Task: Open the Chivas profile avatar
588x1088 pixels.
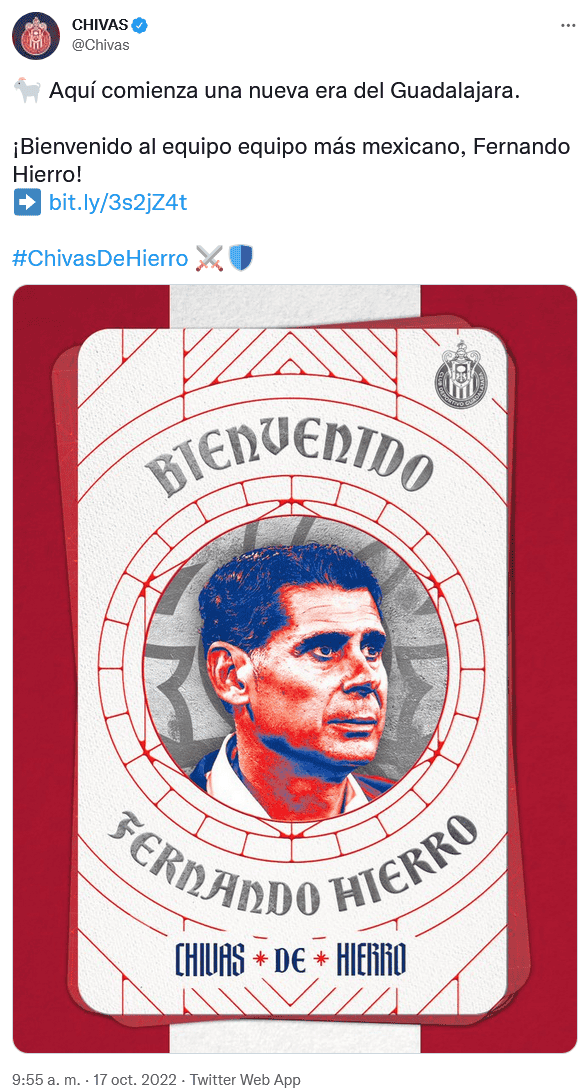Action: 35,36
